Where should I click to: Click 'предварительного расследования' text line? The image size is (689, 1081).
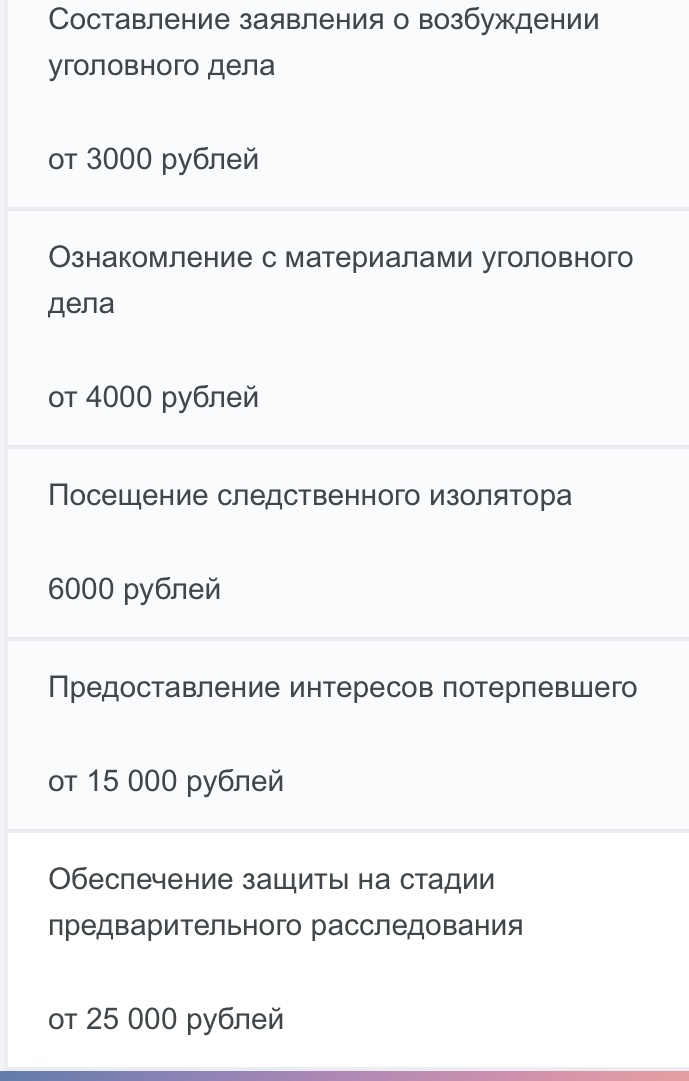(285, 926)
